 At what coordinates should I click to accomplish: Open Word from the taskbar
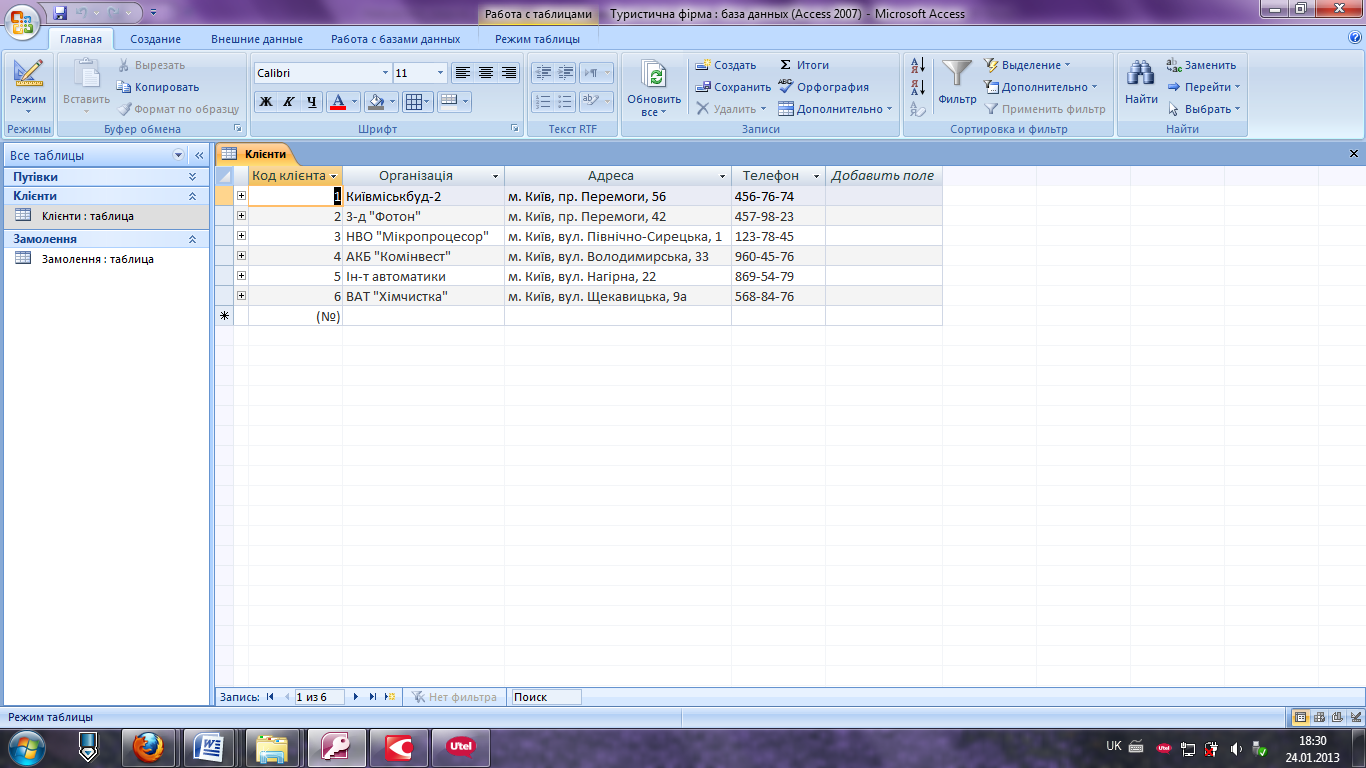(210, 746)
